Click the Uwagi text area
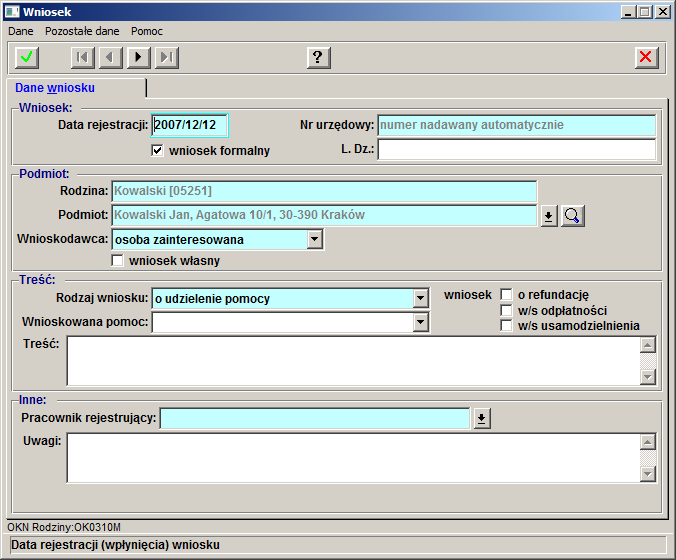Image resolution: width=676 pixels, height=560 pixels. coord(353,458)
